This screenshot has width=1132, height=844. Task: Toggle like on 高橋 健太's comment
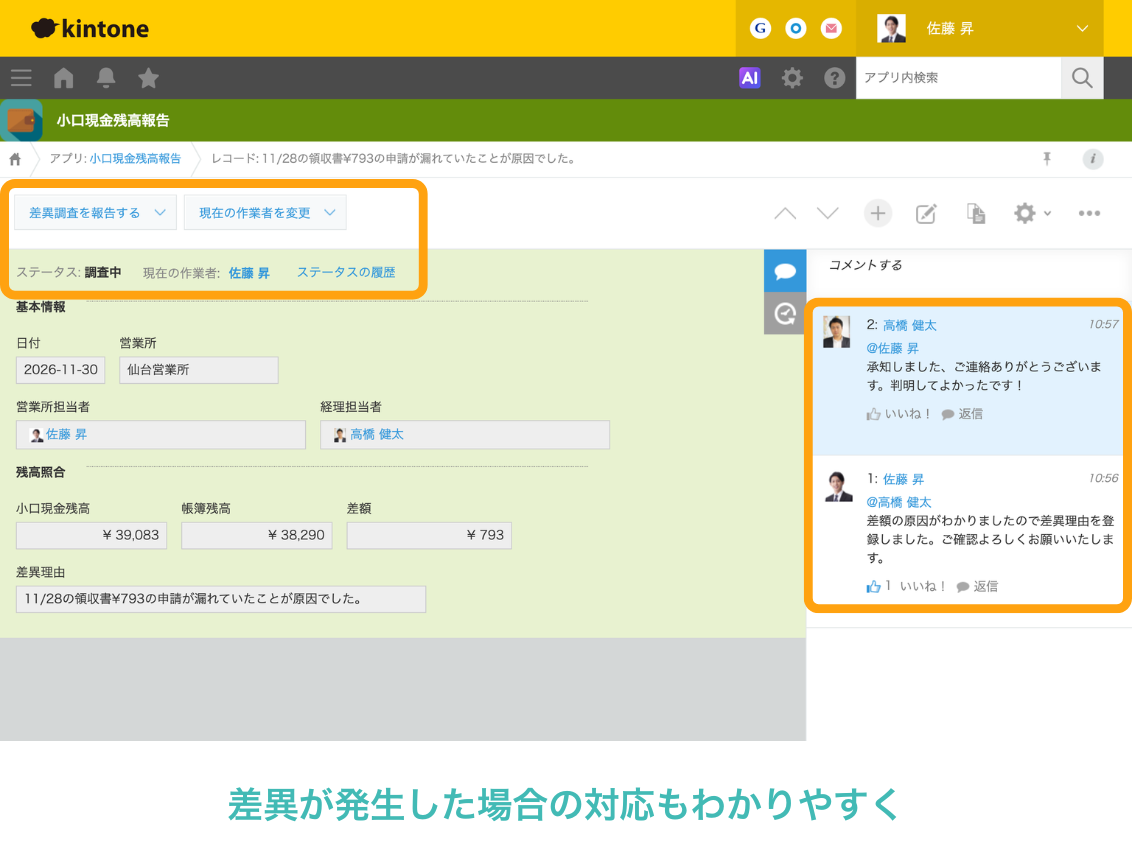coord(898,414)
